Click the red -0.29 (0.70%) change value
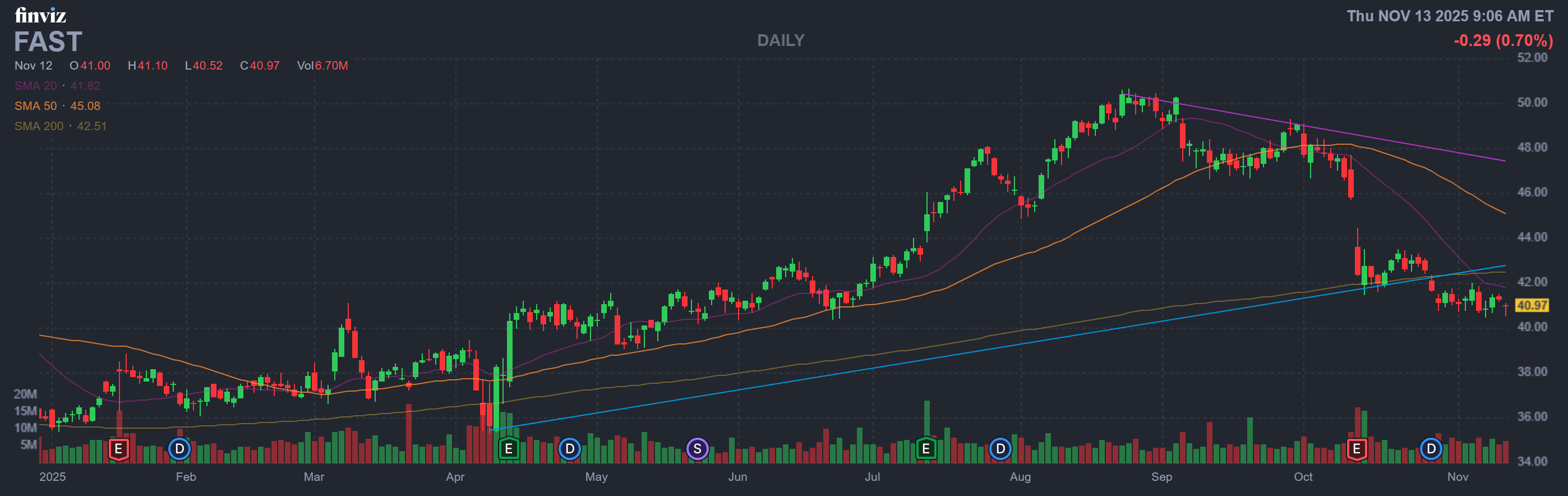1568x496 pixels. [x=1503, y=41]
